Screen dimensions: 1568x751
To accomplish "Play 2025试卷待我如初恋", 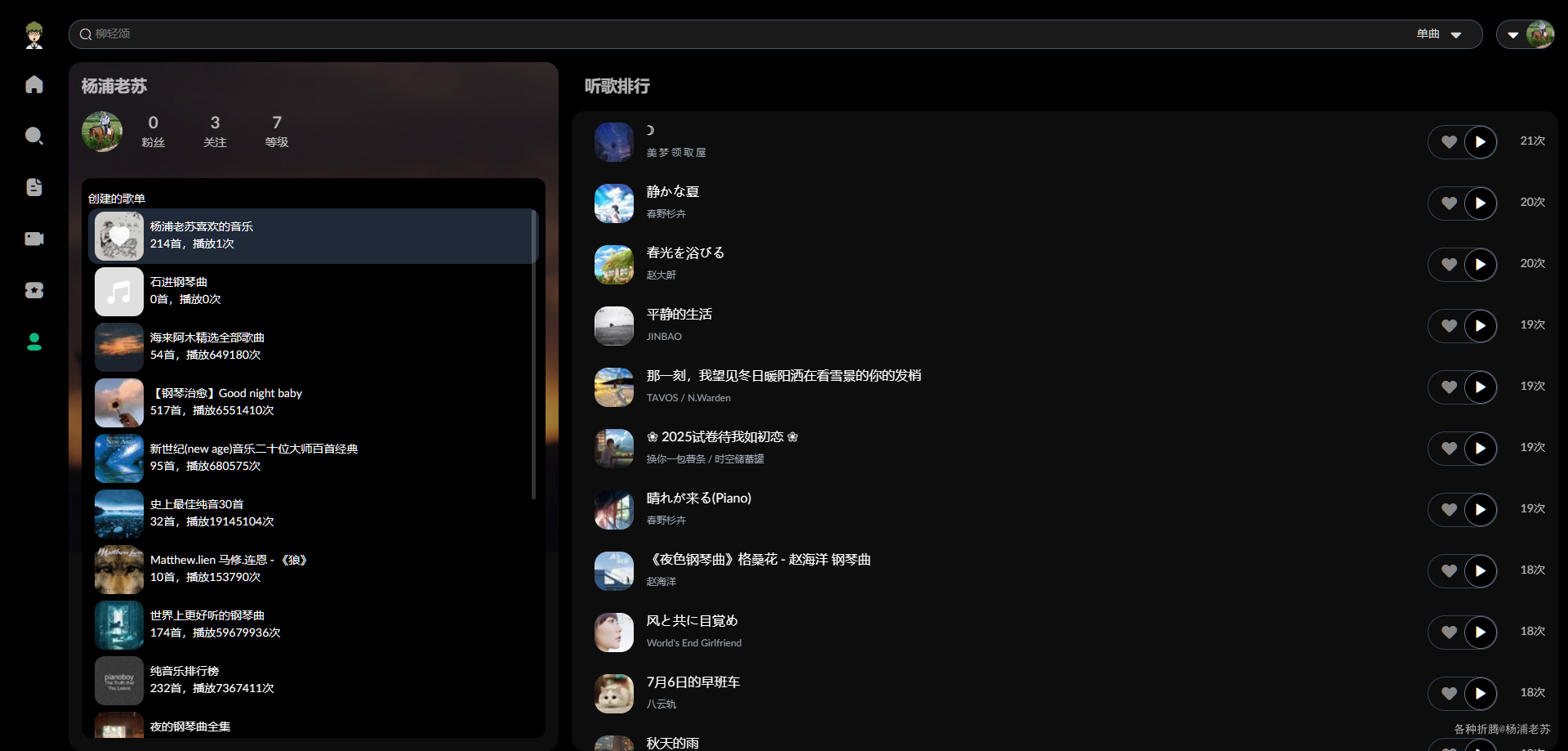I will pos(1481,449).
